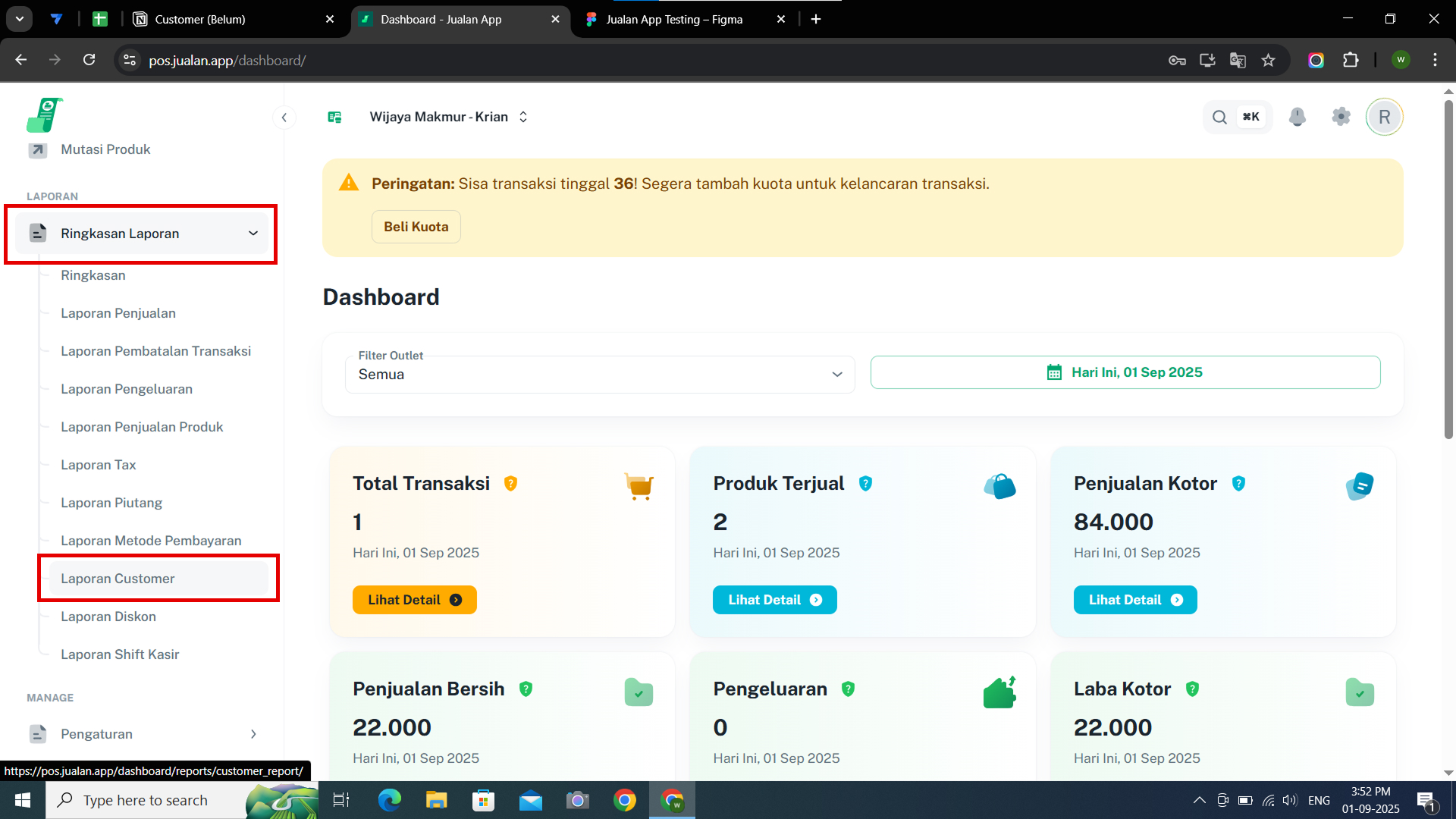
Task: Click Total Transaksi info shield icon
Action: (x=510, y=484)
